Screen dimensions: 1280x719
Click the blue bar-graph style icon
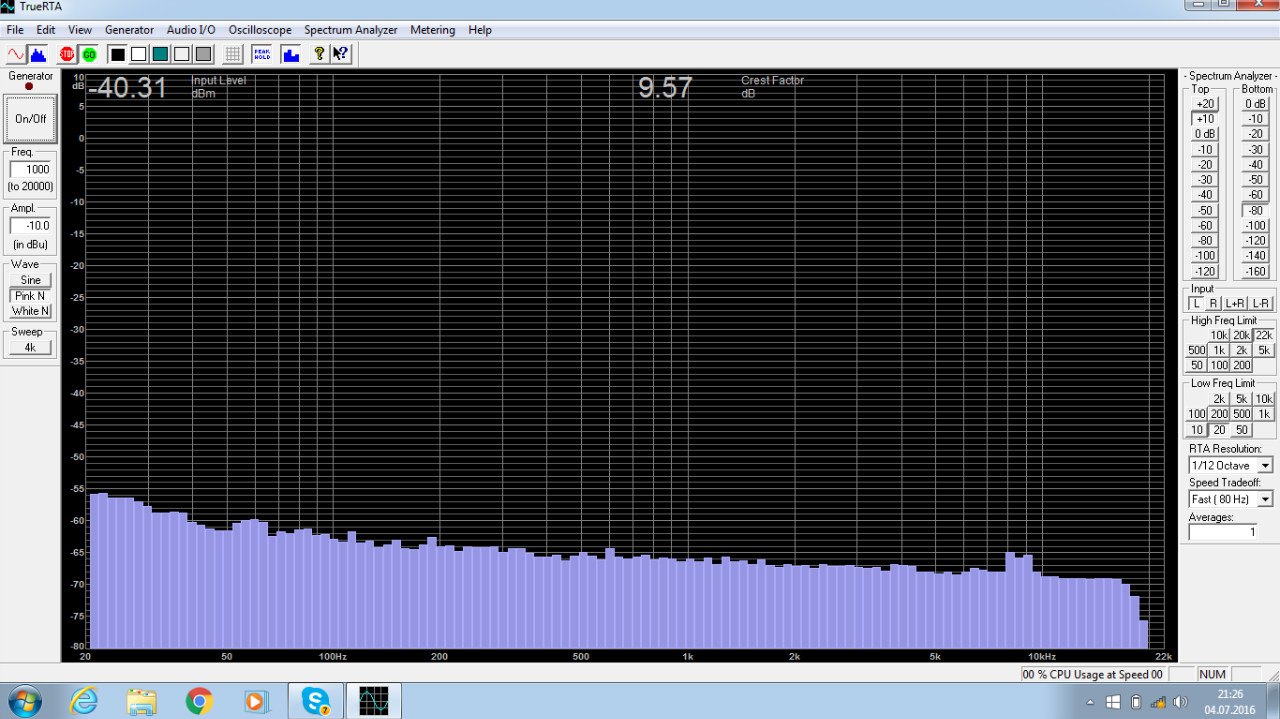[x=291, y=54]
